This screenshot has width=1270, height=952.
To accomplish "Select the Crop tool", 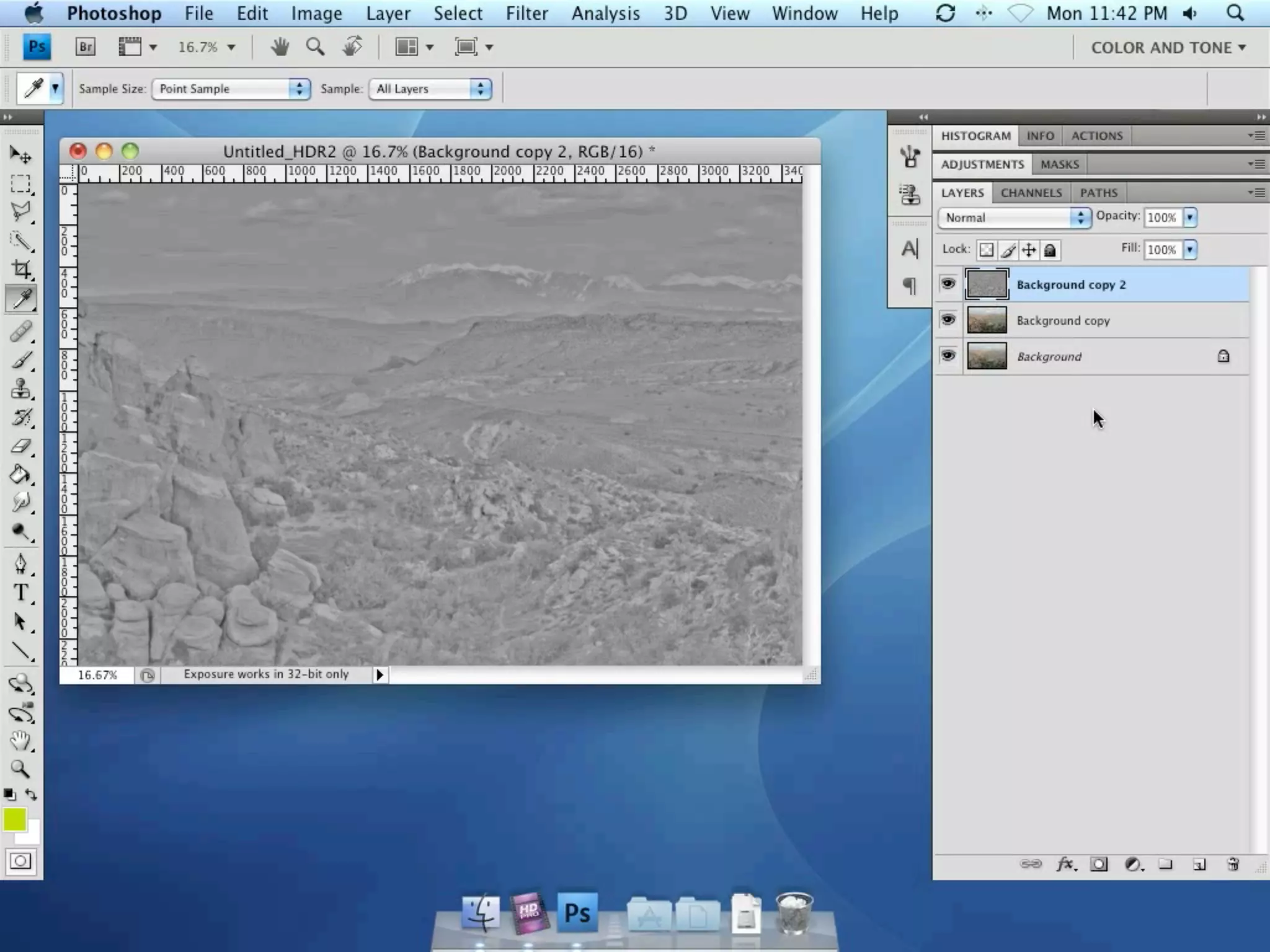I will (x=21, y=270).
